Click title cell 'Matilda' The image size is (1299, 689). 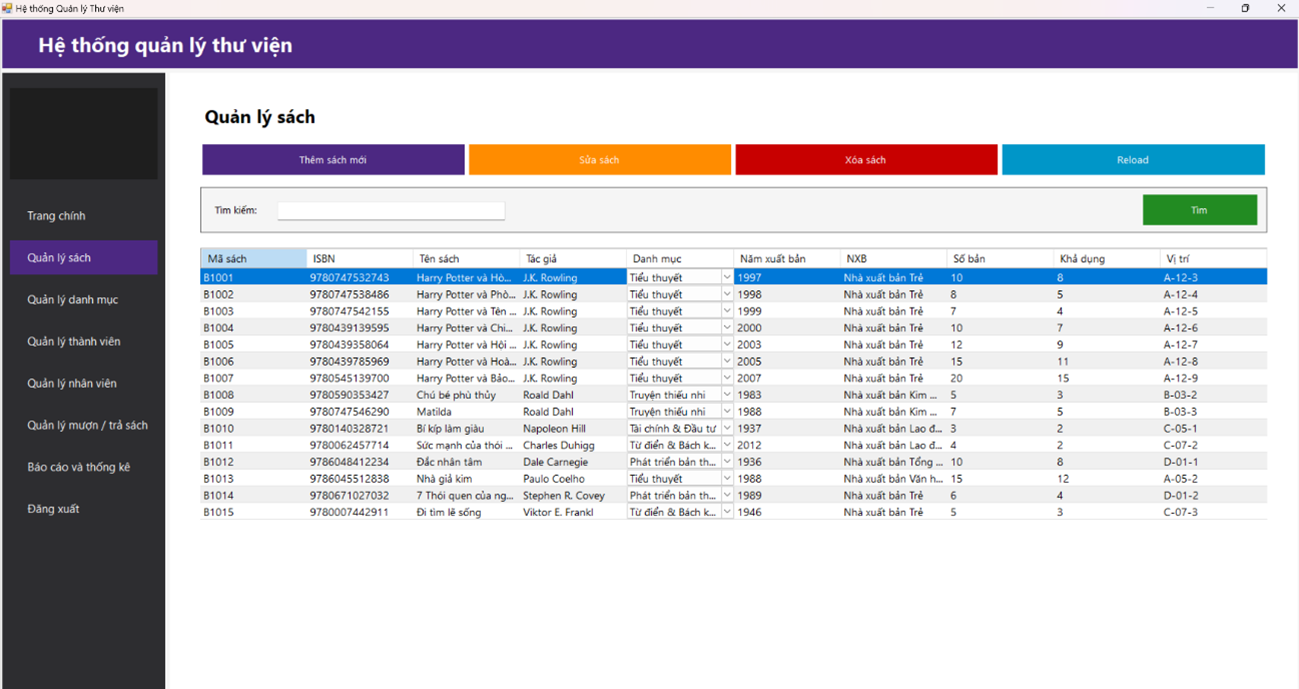[466, 412]
